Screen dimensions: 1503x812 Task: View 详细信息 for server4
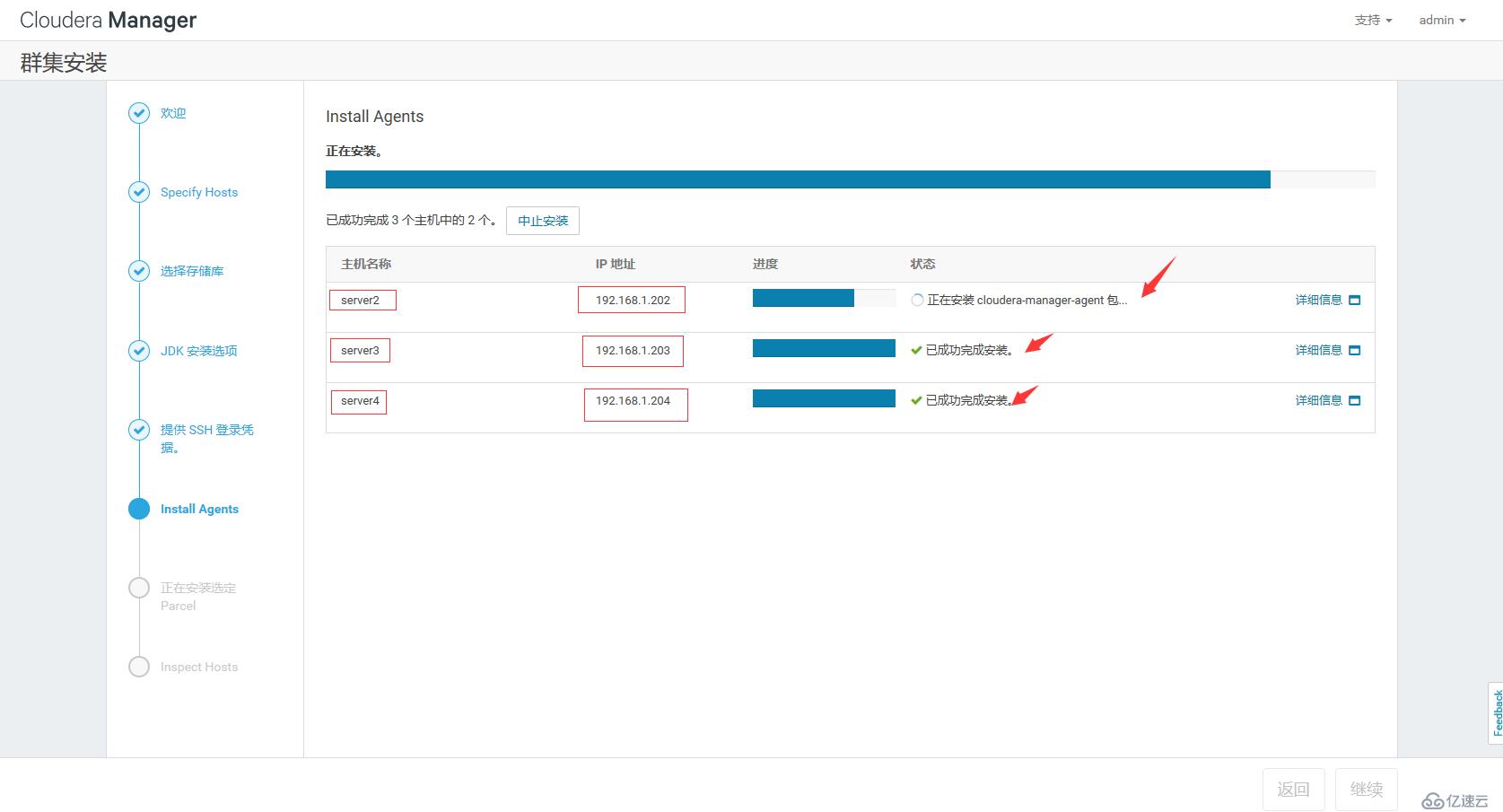[1319, 401]
